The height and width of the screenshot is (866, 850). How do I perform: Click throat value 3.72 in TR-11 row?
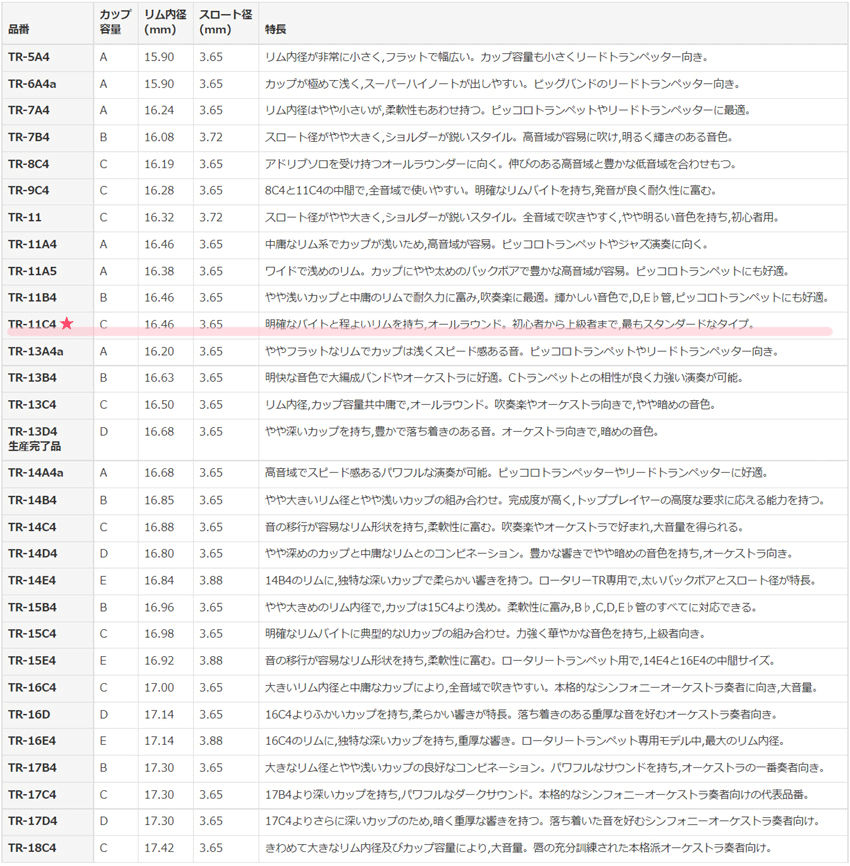211,218
